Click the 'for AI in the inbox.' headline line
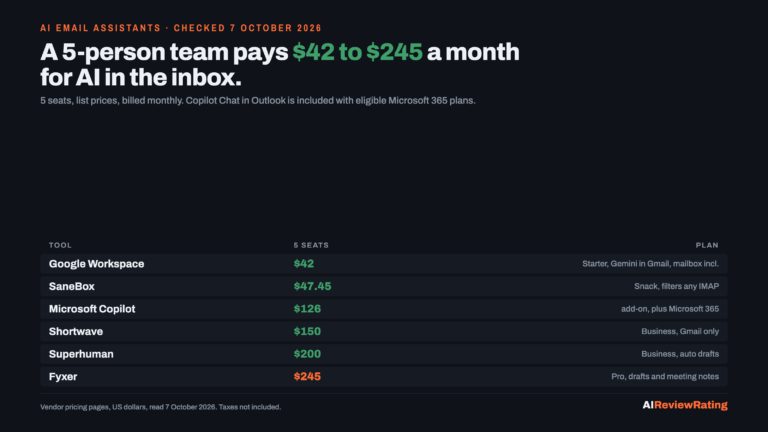The height and width of the screenshot is (432, 768). click(141, 77)
